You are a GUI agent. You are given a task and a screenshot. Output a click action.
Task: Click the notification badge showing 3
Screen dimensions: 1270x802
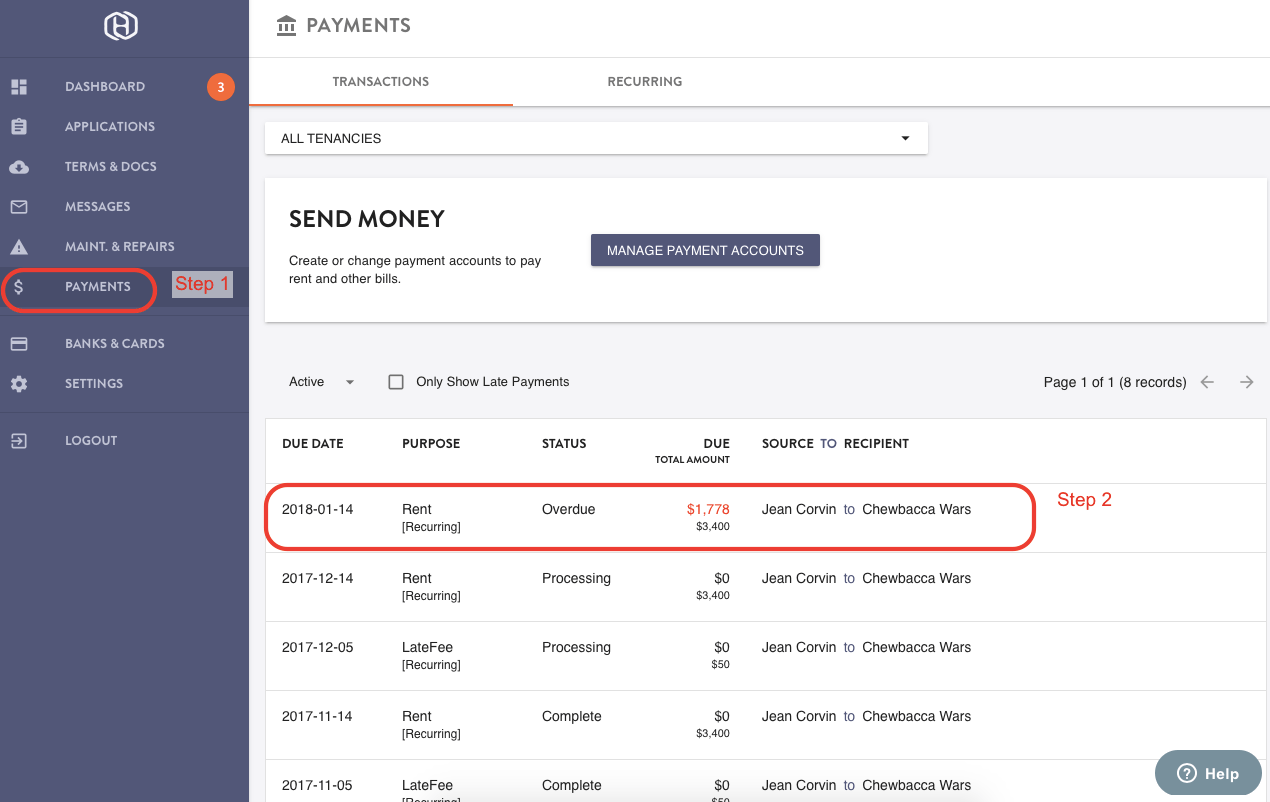[x=220, y=86]
